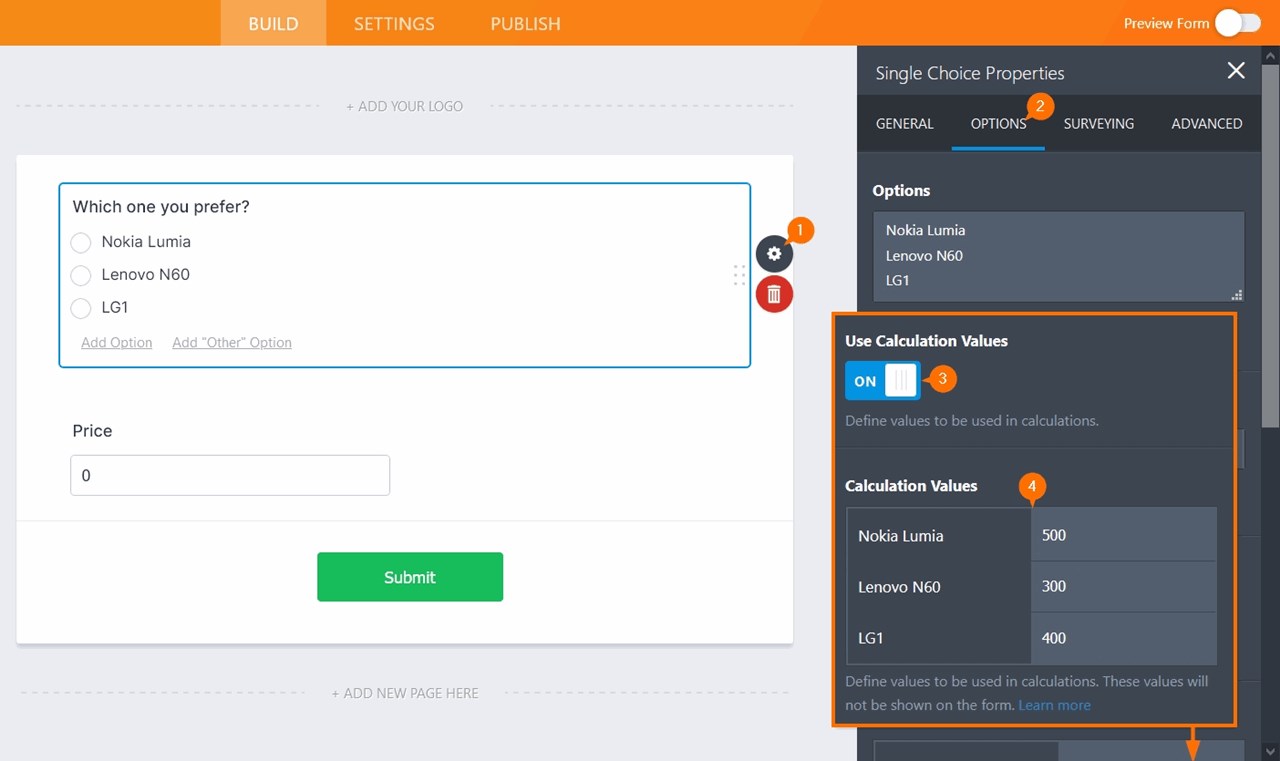
Task: Click the Options heading in the panel
Action: point(901,191)
